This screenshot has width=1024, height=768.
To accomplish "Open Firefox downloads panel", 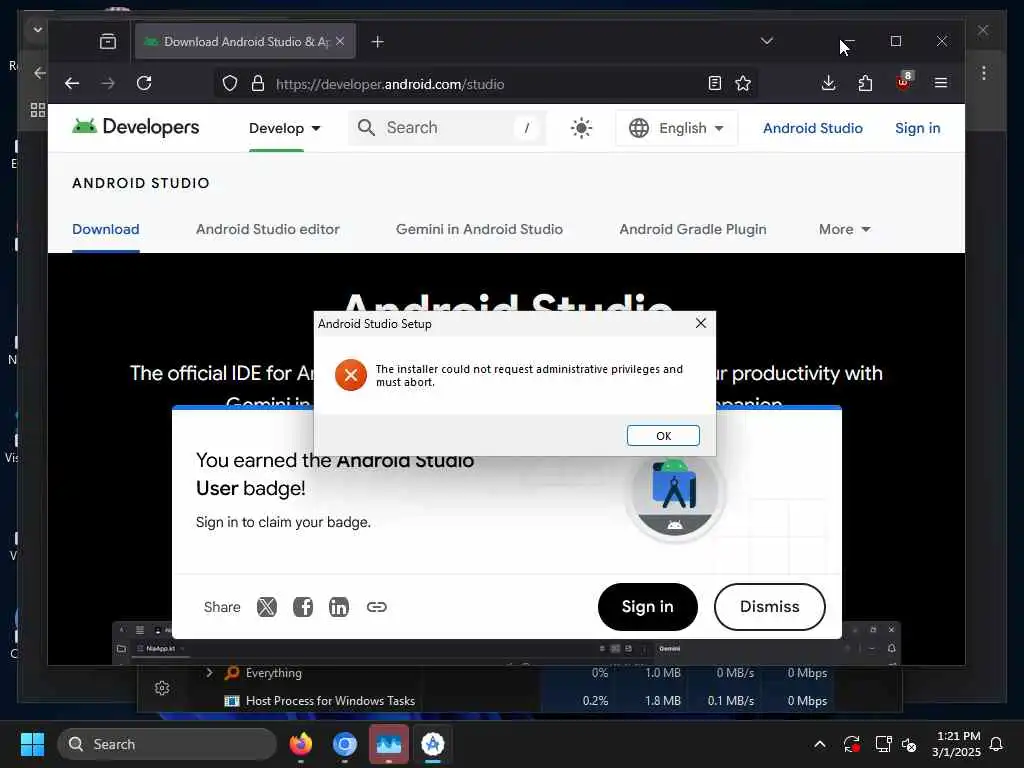I will 828,83.
